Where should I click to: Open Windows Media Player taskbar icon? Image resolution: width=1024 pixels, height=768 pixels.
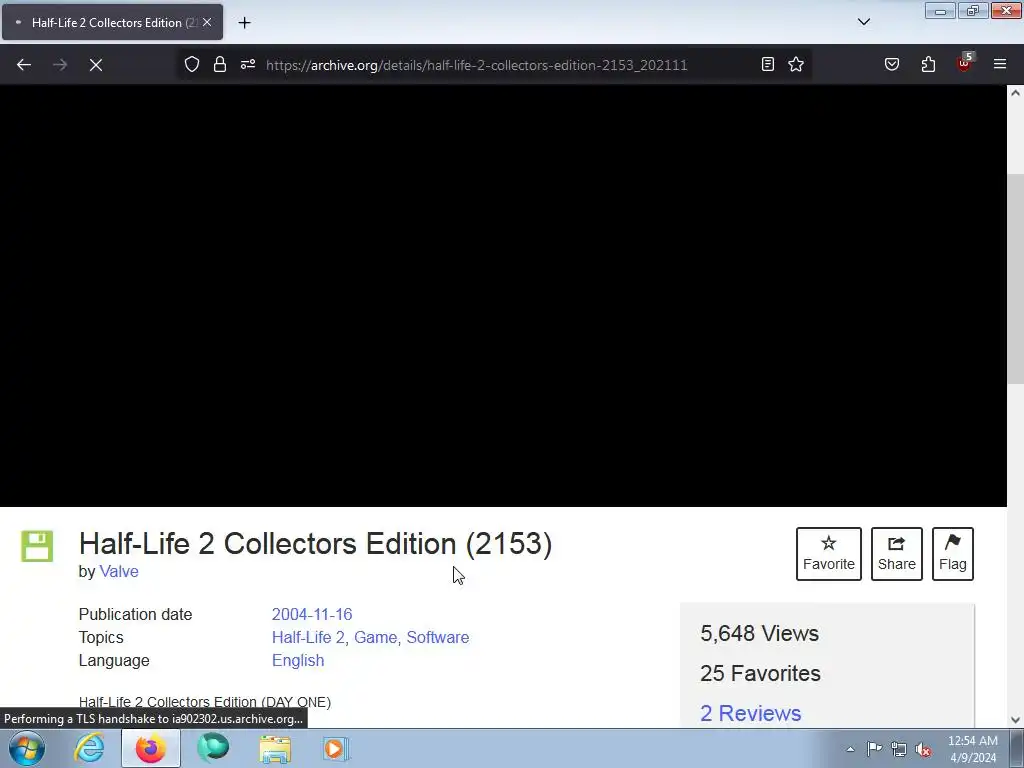[x=336, y=748]
